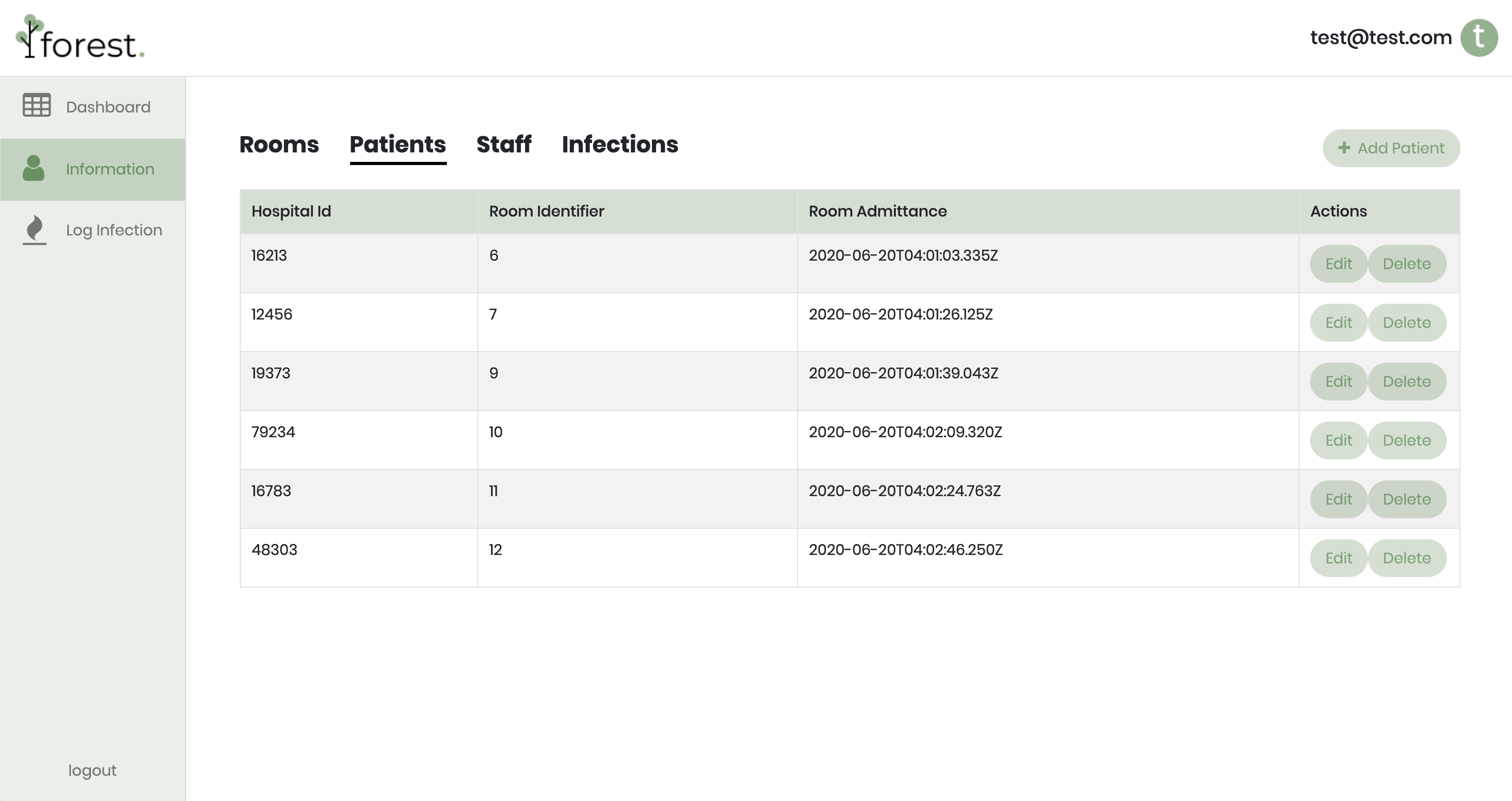Image resolution: width=1512 pixels, height=801 pixels.
Task: Select the Patients tab
Action: (x=398, y=145)
